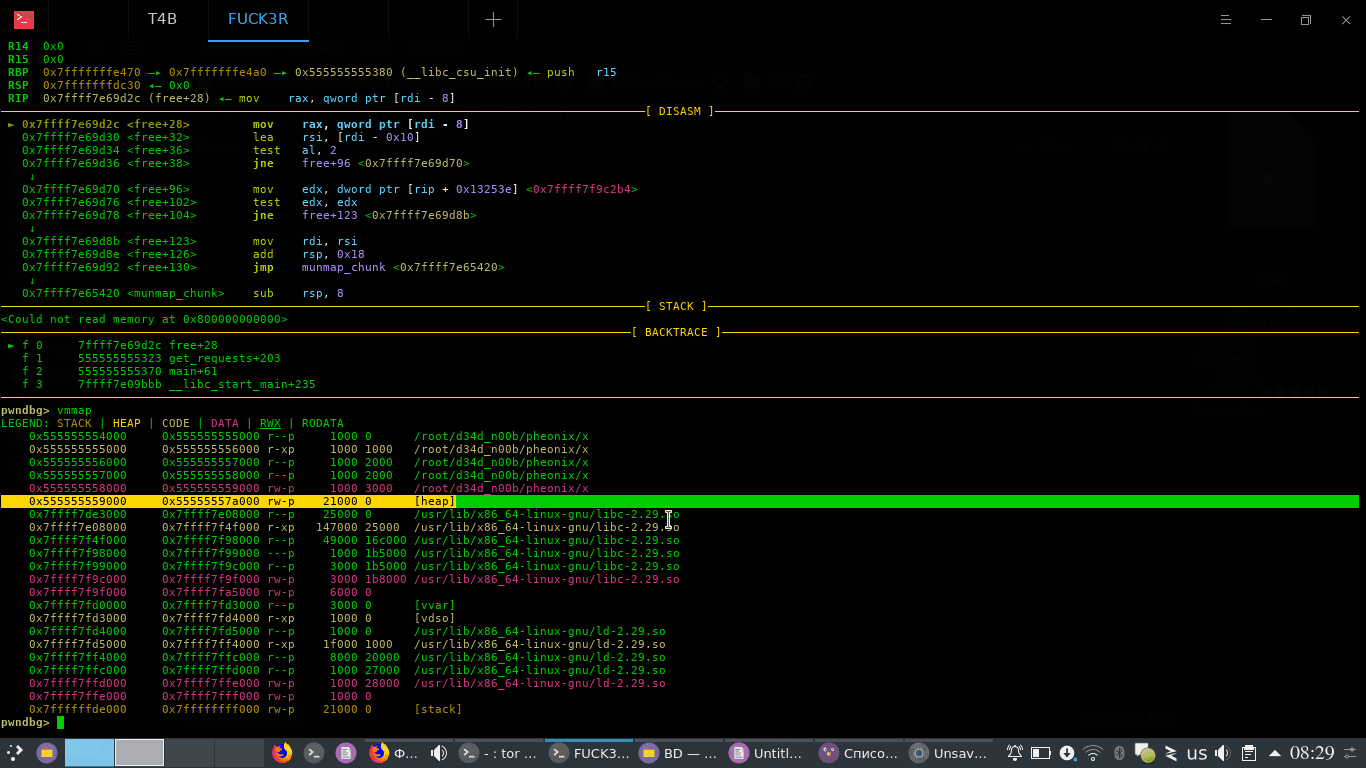The height and width of the screenshot is (768, 1366).
Task: Open the volume control tray icon
Action: point(1223,753)
